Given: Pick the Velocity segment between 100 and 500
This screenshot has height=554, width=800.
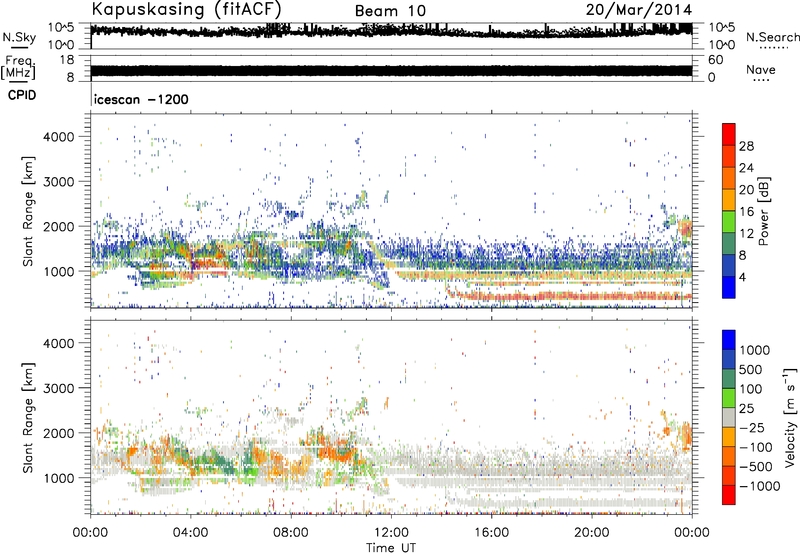Looking at the screenshot, I should [729, 379].
